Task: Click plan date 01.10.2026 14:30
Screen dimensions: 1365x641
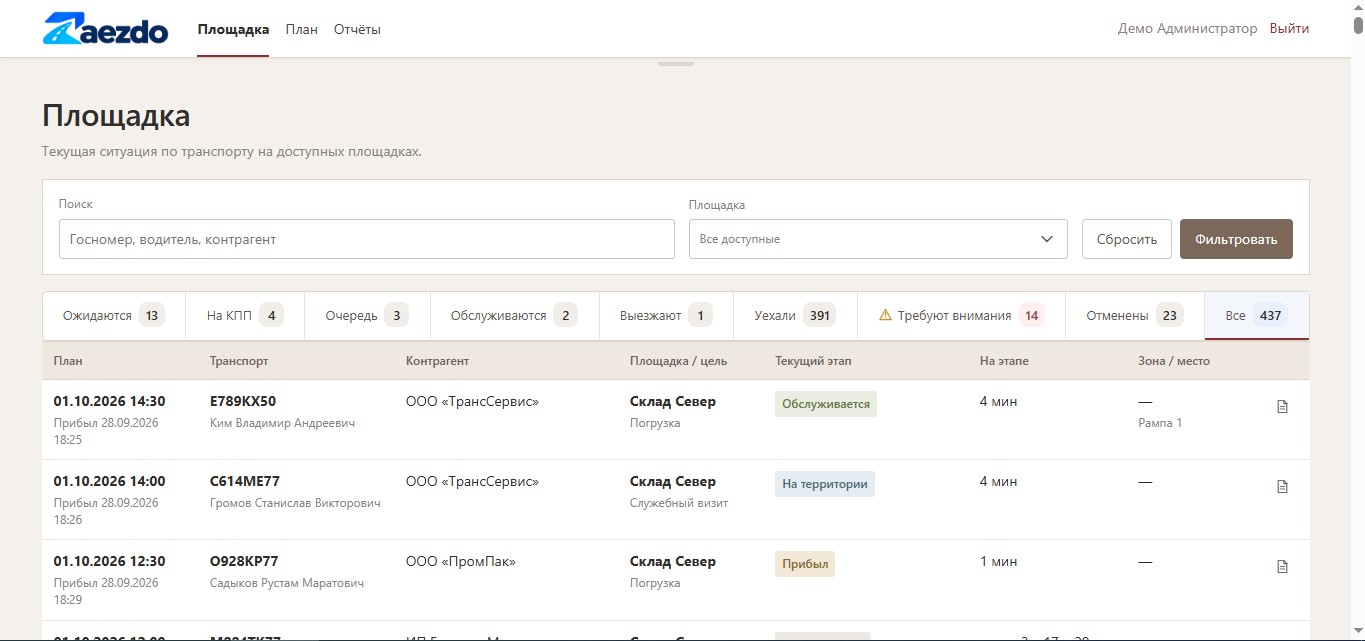Action: click(109, 402)
